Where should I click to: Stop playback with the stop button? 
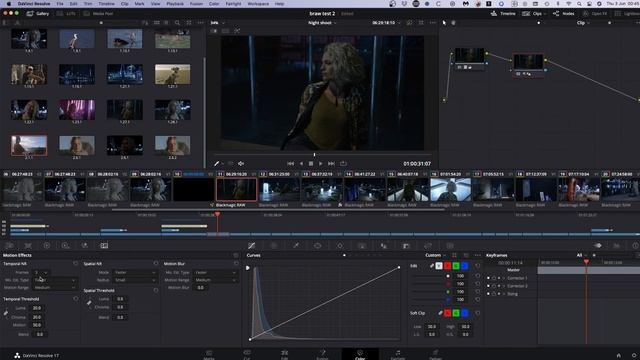[311, 163]
